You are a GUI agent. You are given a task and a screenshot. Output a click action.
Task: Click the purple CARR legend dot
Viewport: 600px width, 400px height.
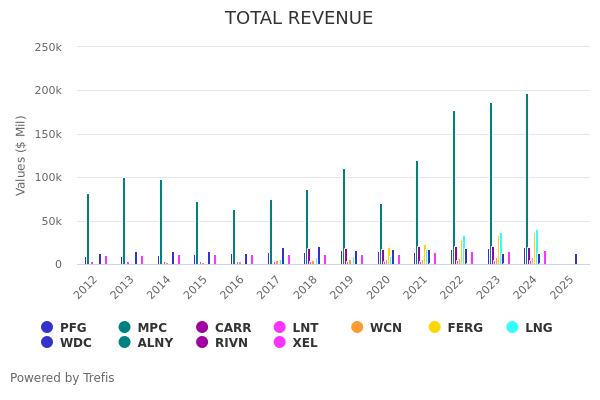(x=202, y=327)
